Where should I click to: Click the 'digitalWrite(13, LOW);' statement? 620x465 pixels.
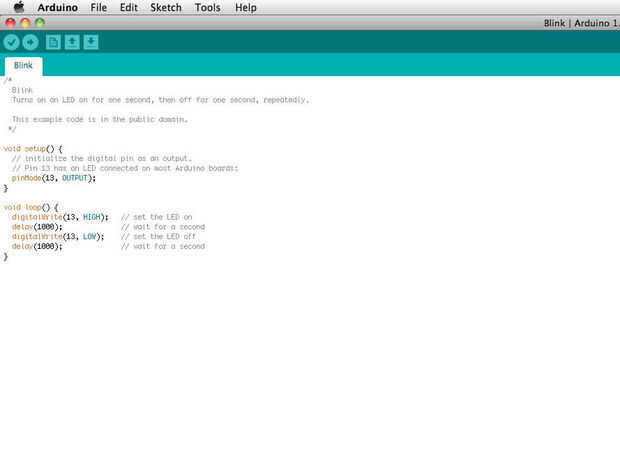58,236
